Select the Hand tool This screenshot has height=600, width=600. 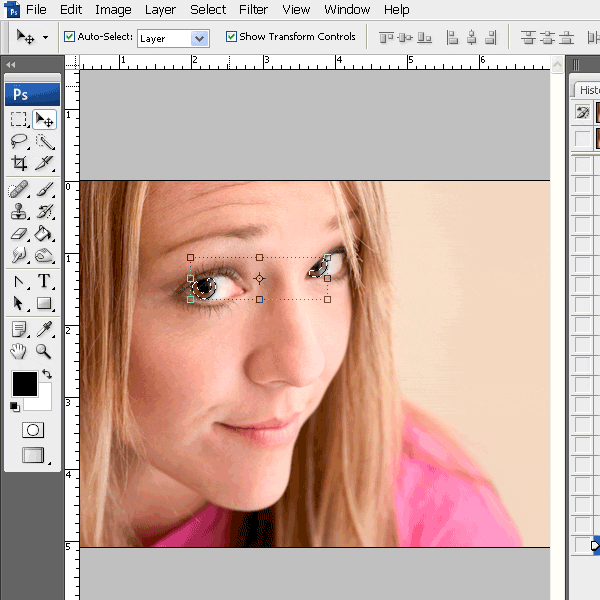[18, 351]
